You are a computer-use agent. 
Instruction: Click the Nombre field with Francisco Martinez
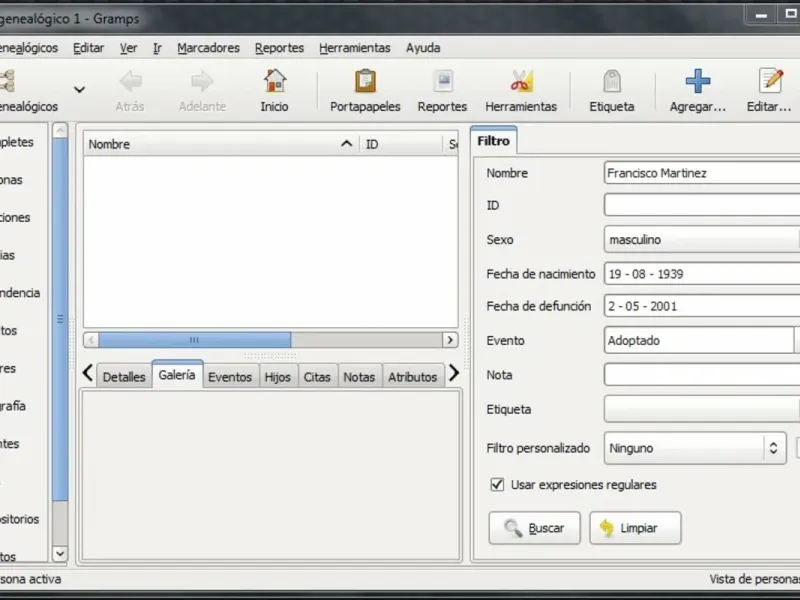[702, 173]
